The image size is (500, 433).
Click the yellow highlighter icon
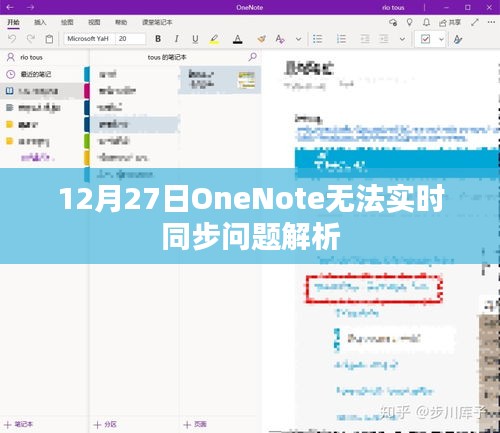214,39
